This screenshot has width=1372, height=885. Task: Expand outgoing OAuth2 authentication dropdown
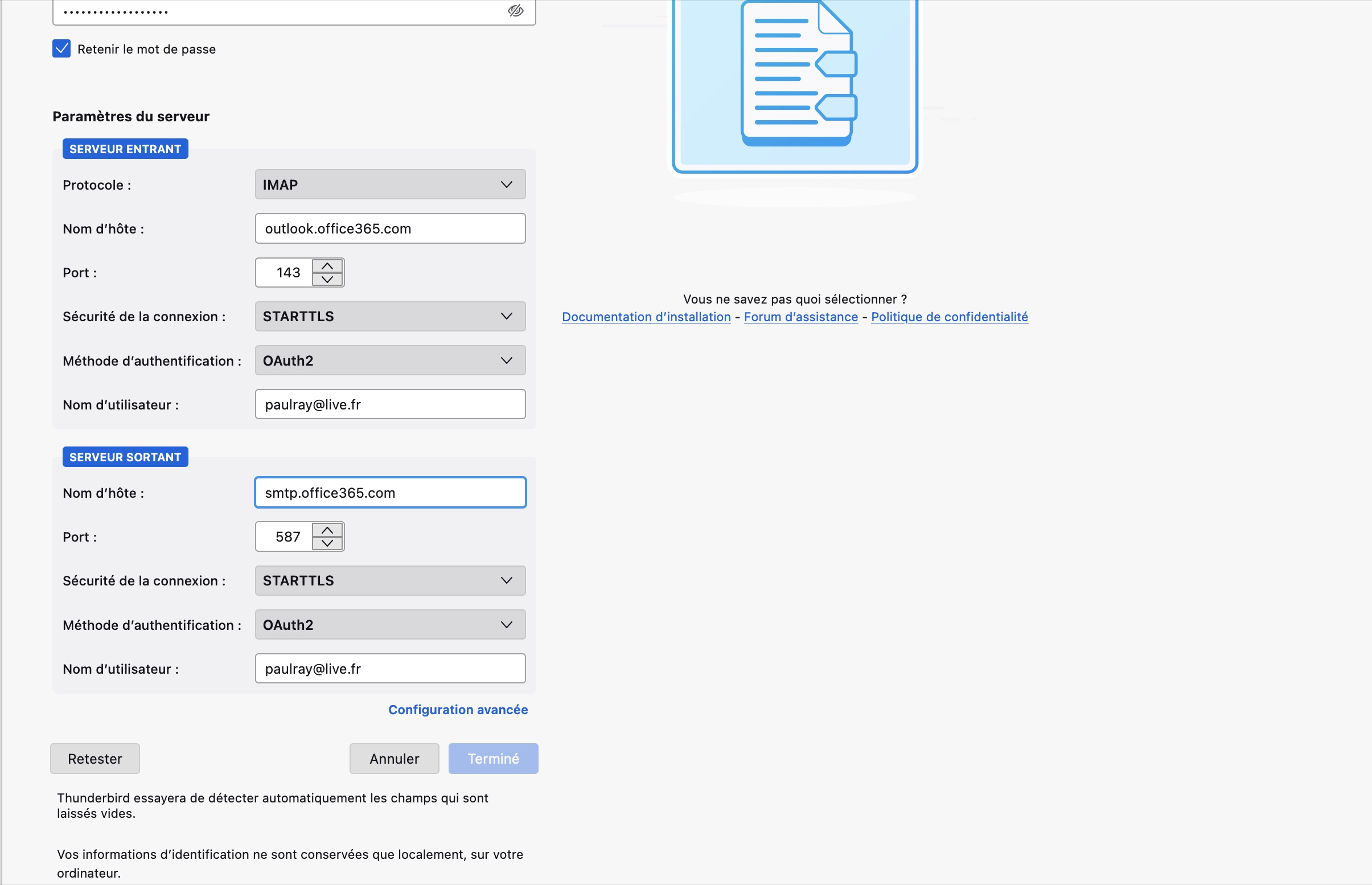(x=390, y=625)
